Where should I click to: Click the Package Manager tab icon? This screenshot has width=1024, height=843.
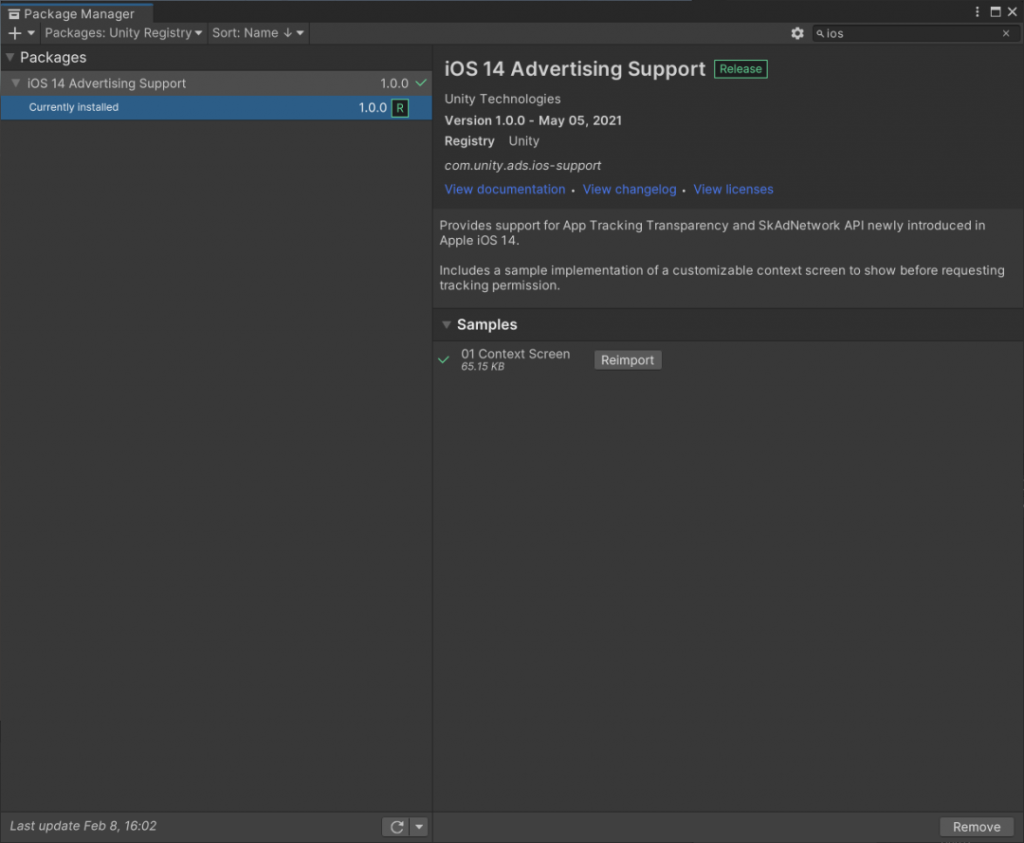point(14,14)
